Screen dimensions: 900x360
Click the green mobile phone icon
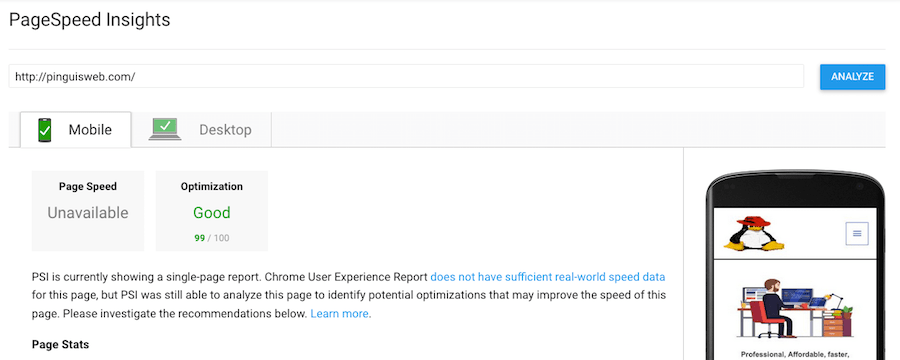45,130
